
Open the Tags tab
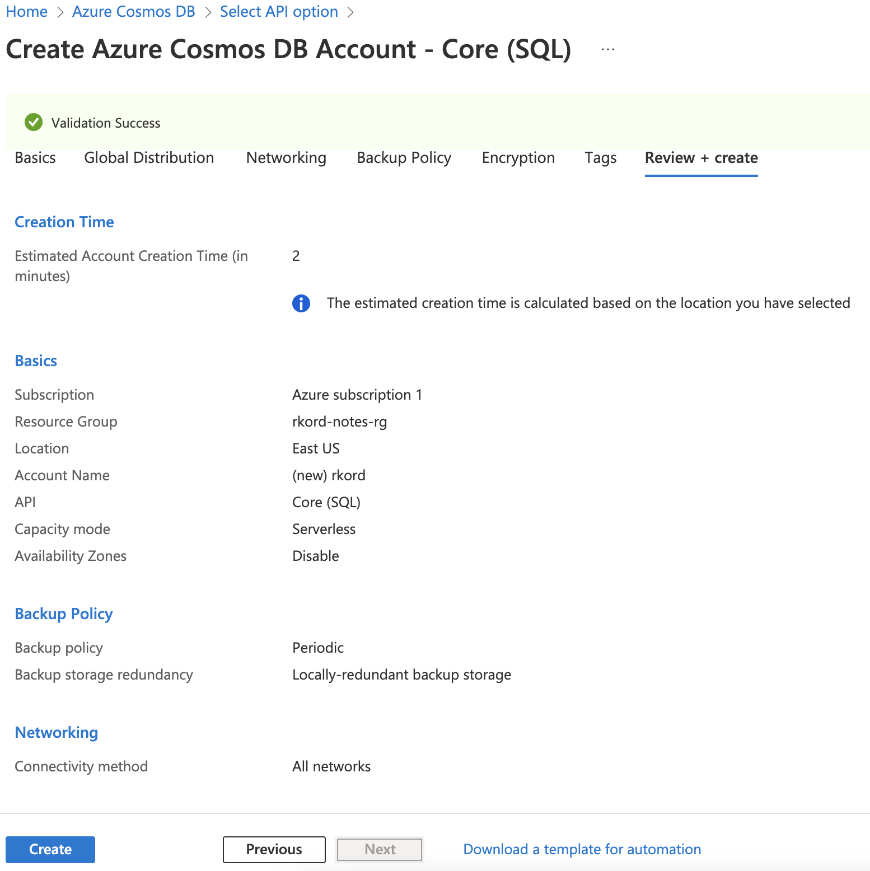[601, 158]
